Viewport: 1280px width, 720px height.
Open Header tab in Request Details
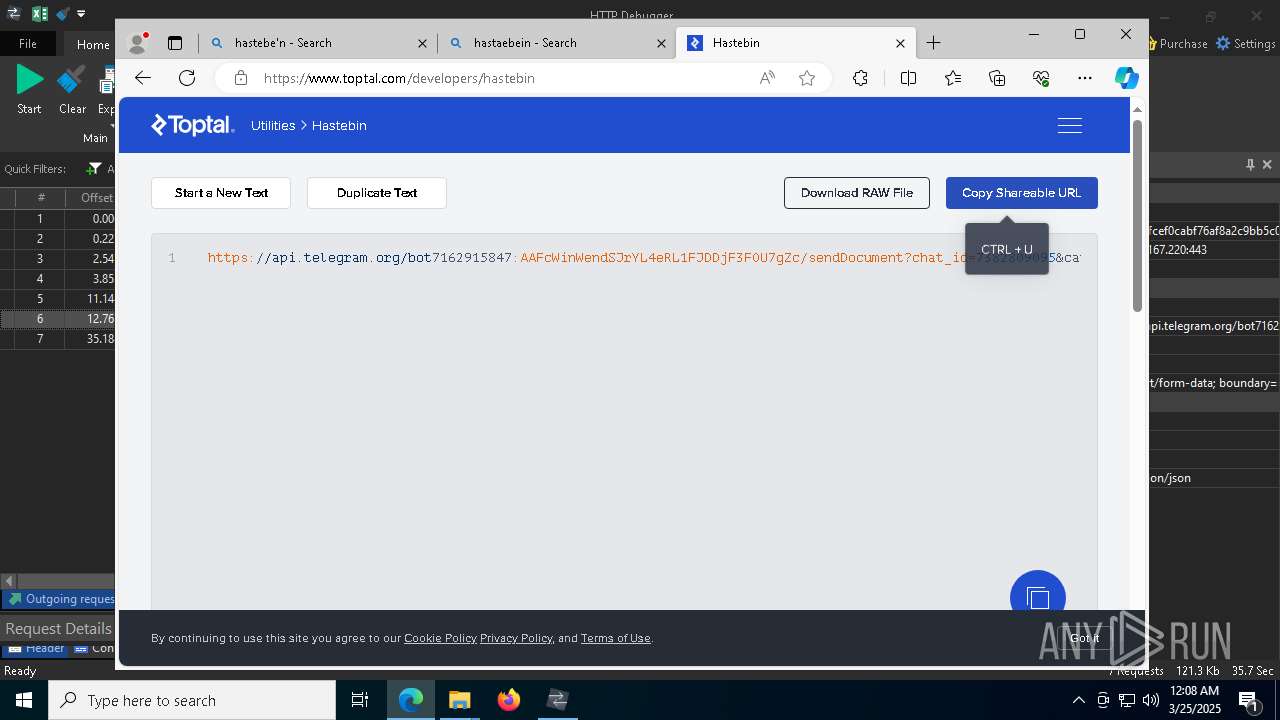tap(36, 649)
